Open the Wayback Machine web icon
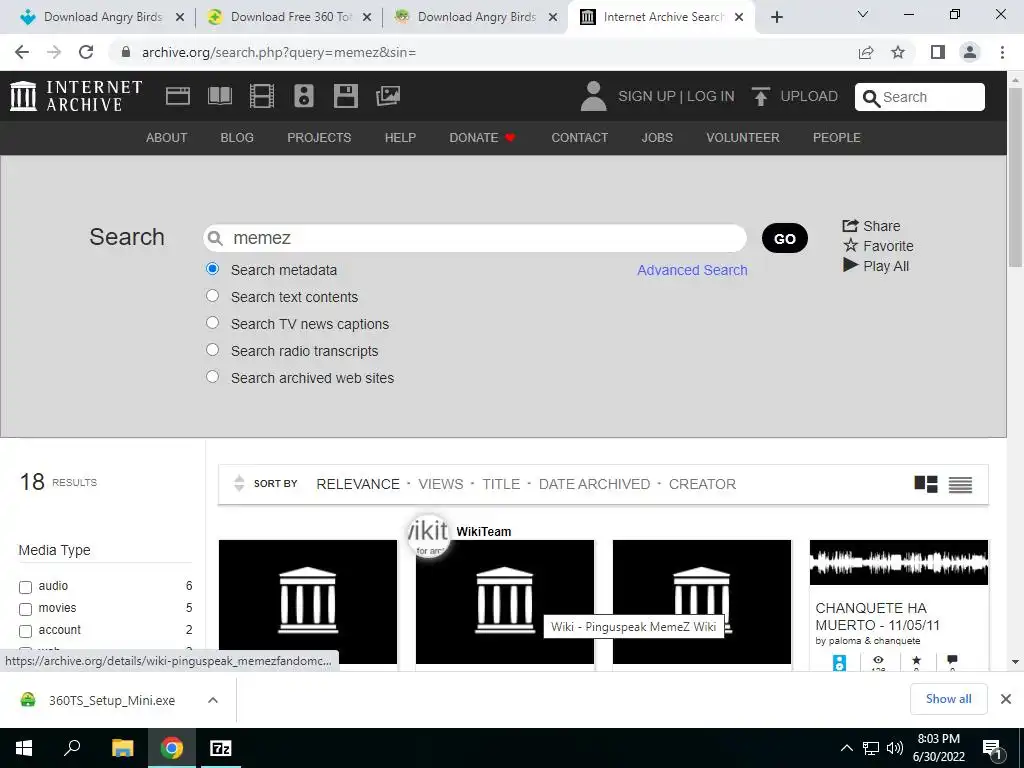 tap(178, 96)
